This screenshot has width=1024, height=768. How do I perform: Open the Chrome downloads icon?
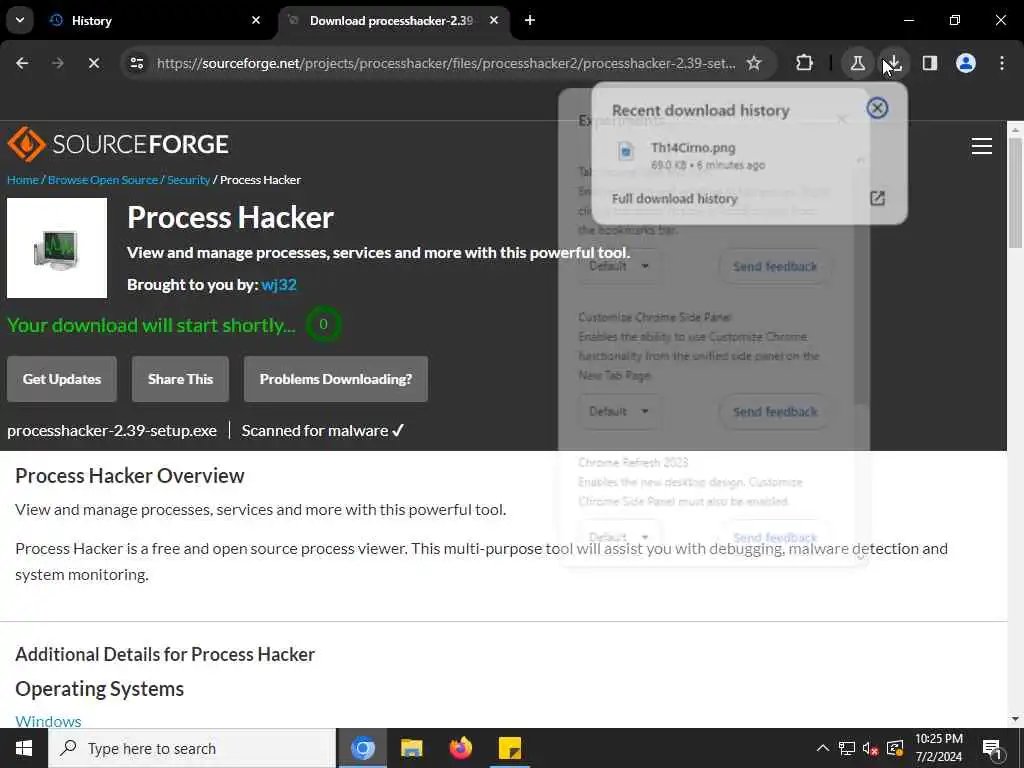coord(893,63)
